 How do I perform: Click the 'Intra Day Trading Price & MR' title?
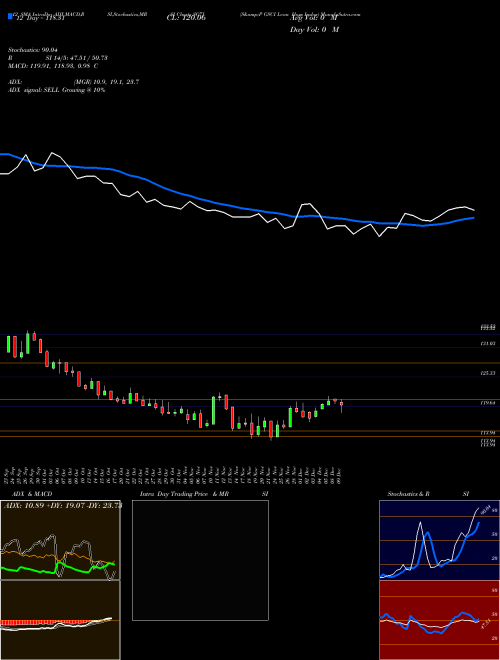184,494
